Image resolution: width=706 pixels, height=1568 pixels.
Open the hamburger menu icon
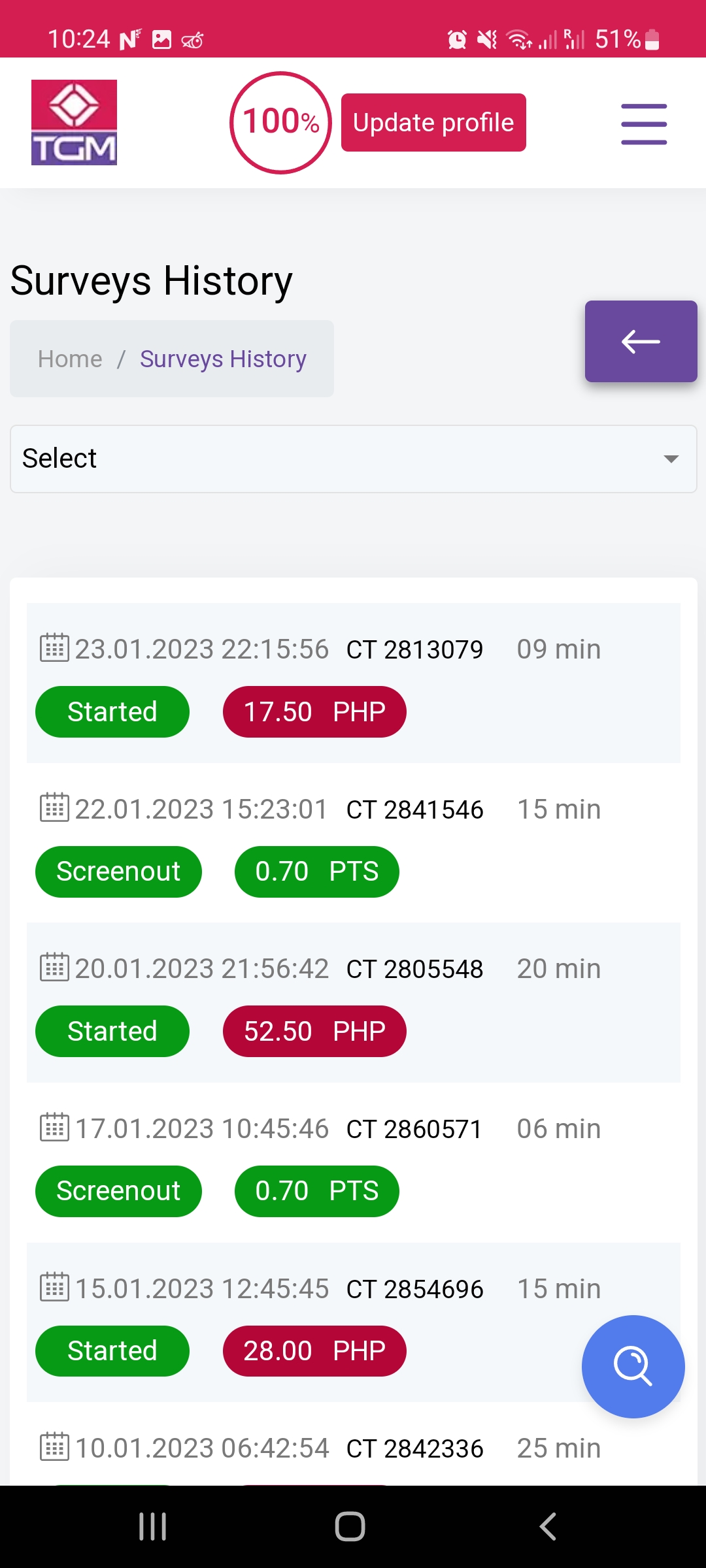[x=644, y=123]
